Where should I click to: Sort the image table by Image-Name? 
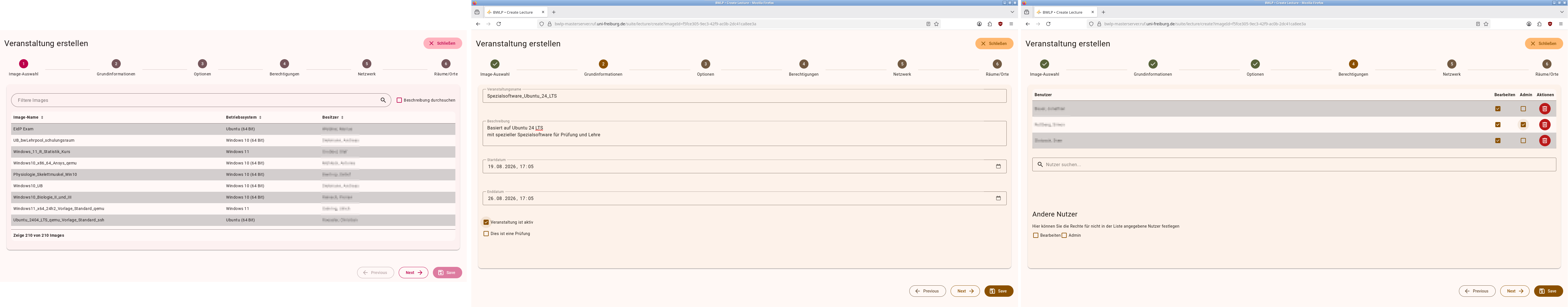(28, 117)
